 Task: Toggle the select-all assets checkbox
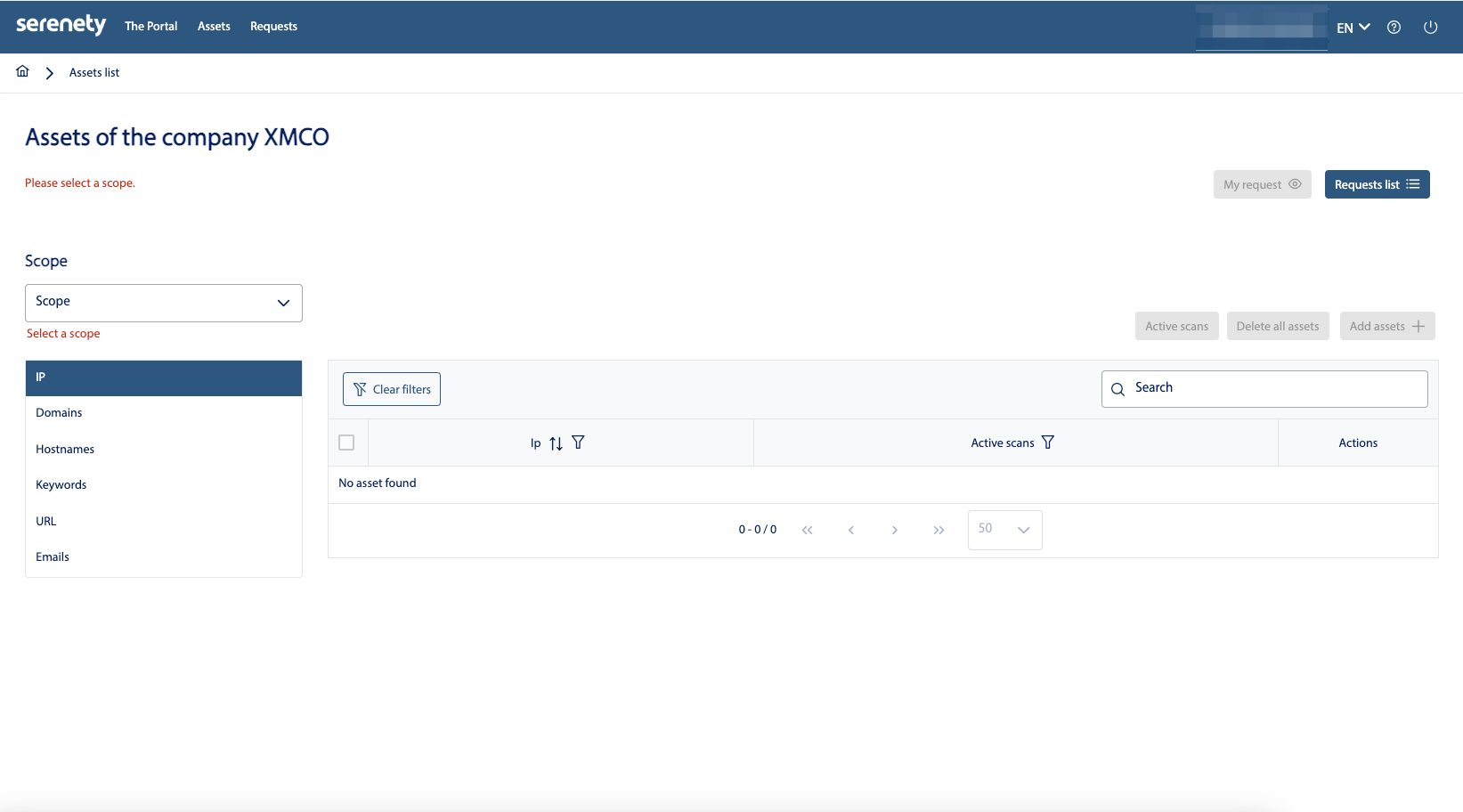tap(346, 443)
